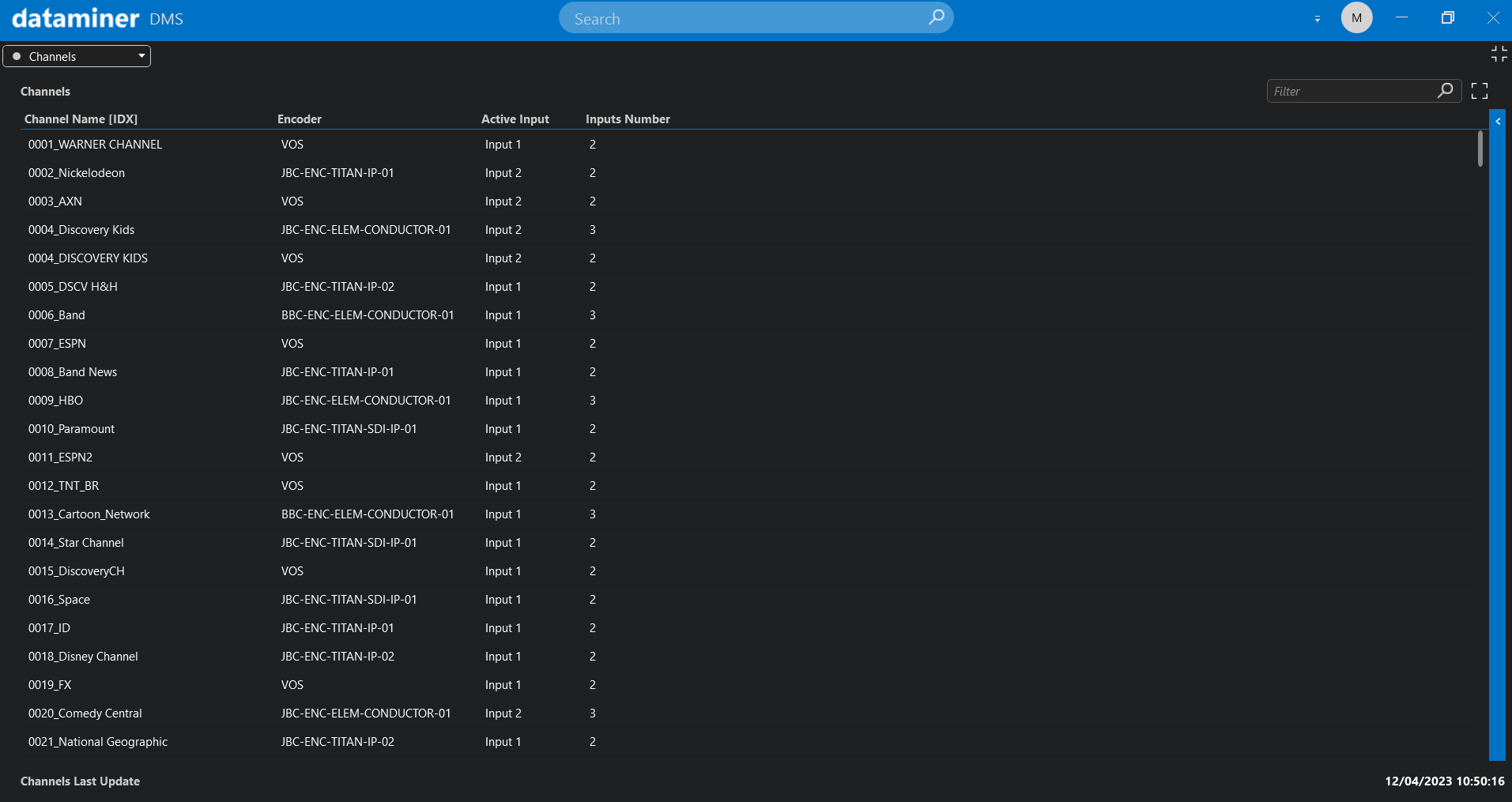Viewport: 1512px width, 802px height.
Task: Click the fullscreen table icon beside Filter
Action: 1480,91
